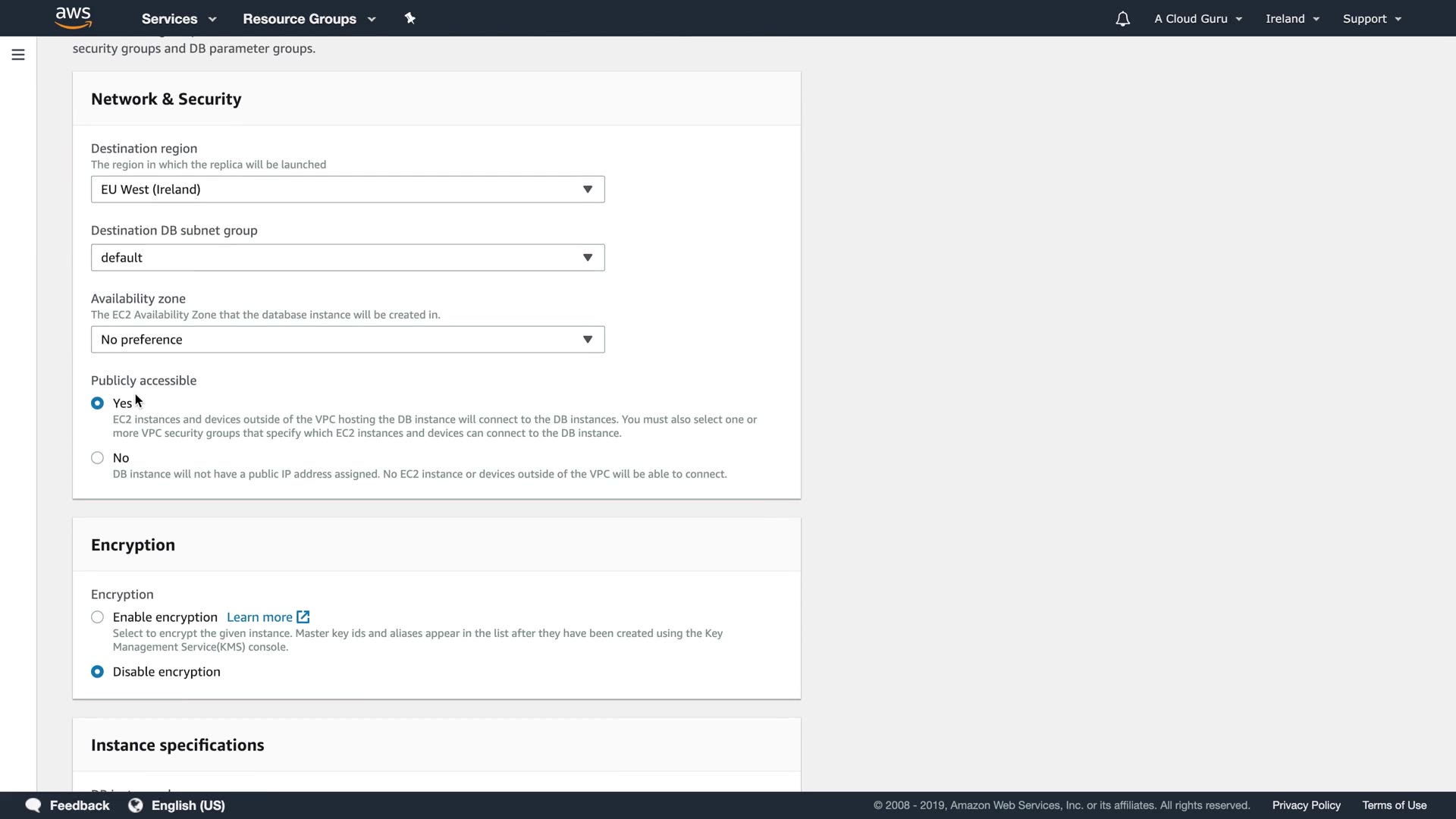1456x819 pixels.
Task: Open the Services menu
Action: click(178, 19)
